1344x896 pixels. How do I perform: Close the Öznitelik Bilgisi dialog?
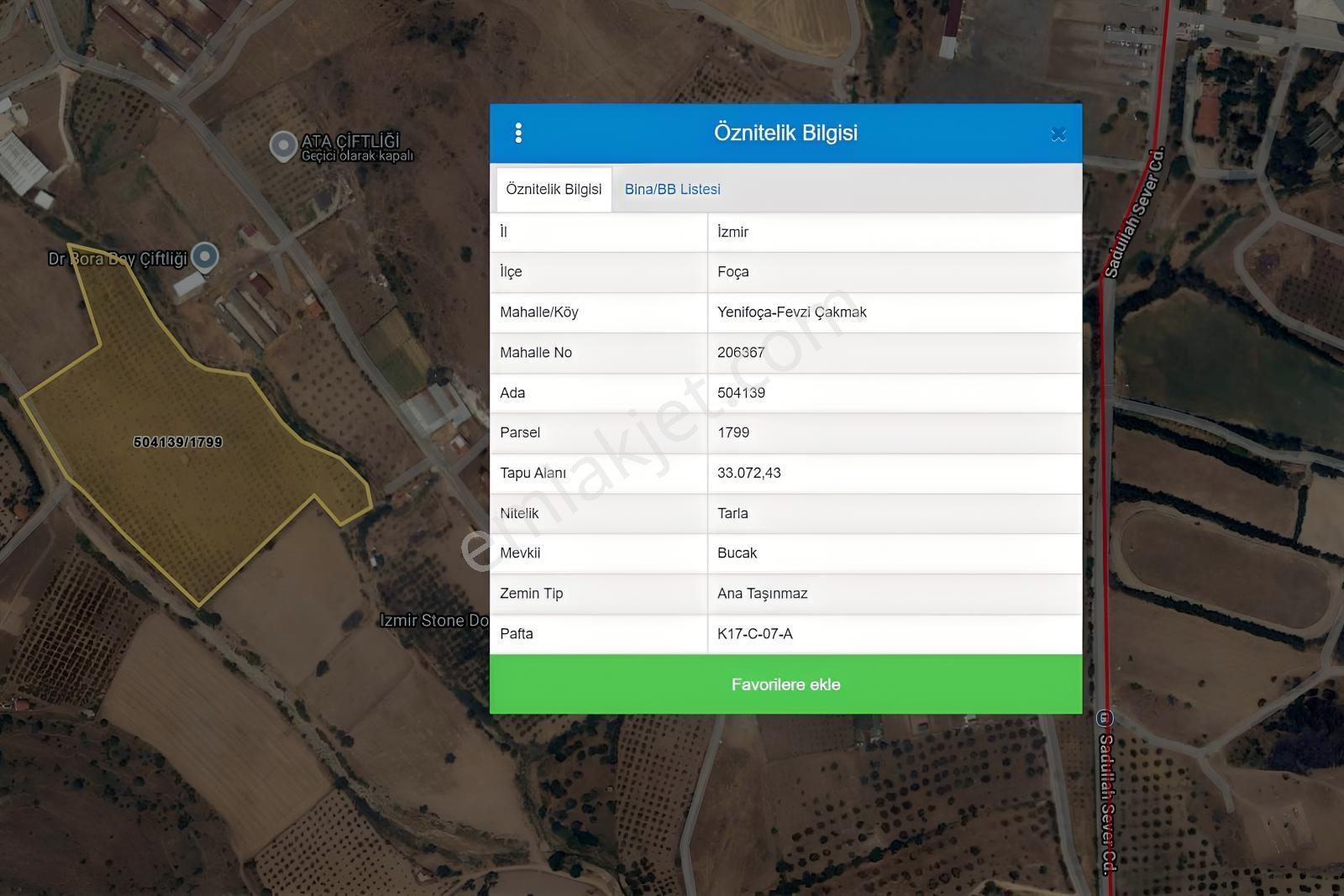click(1058, 134)
